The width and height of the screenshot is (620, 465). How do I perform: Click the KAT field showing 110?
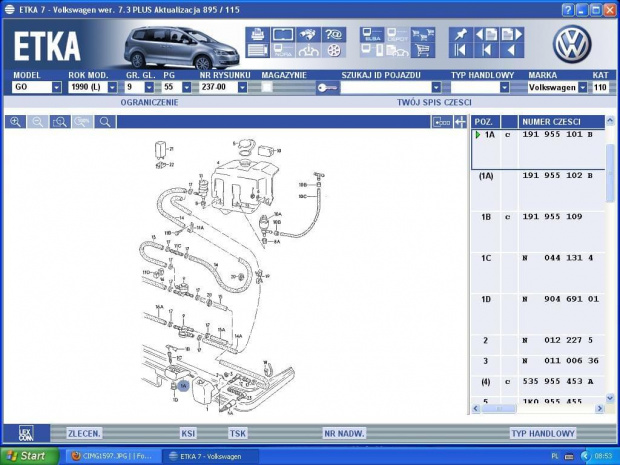pyautogui.click(x=600, y=87)
